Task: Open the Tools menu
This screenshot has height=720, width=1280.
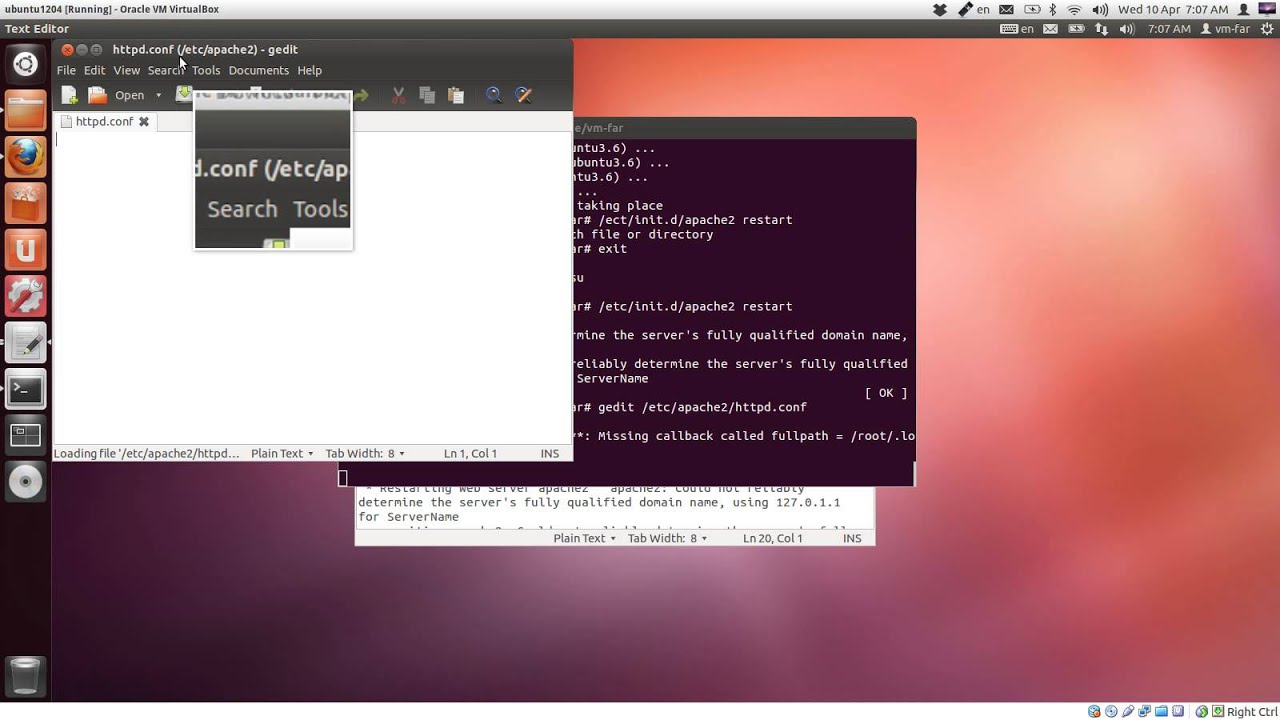Action: [x=206, y=70]
